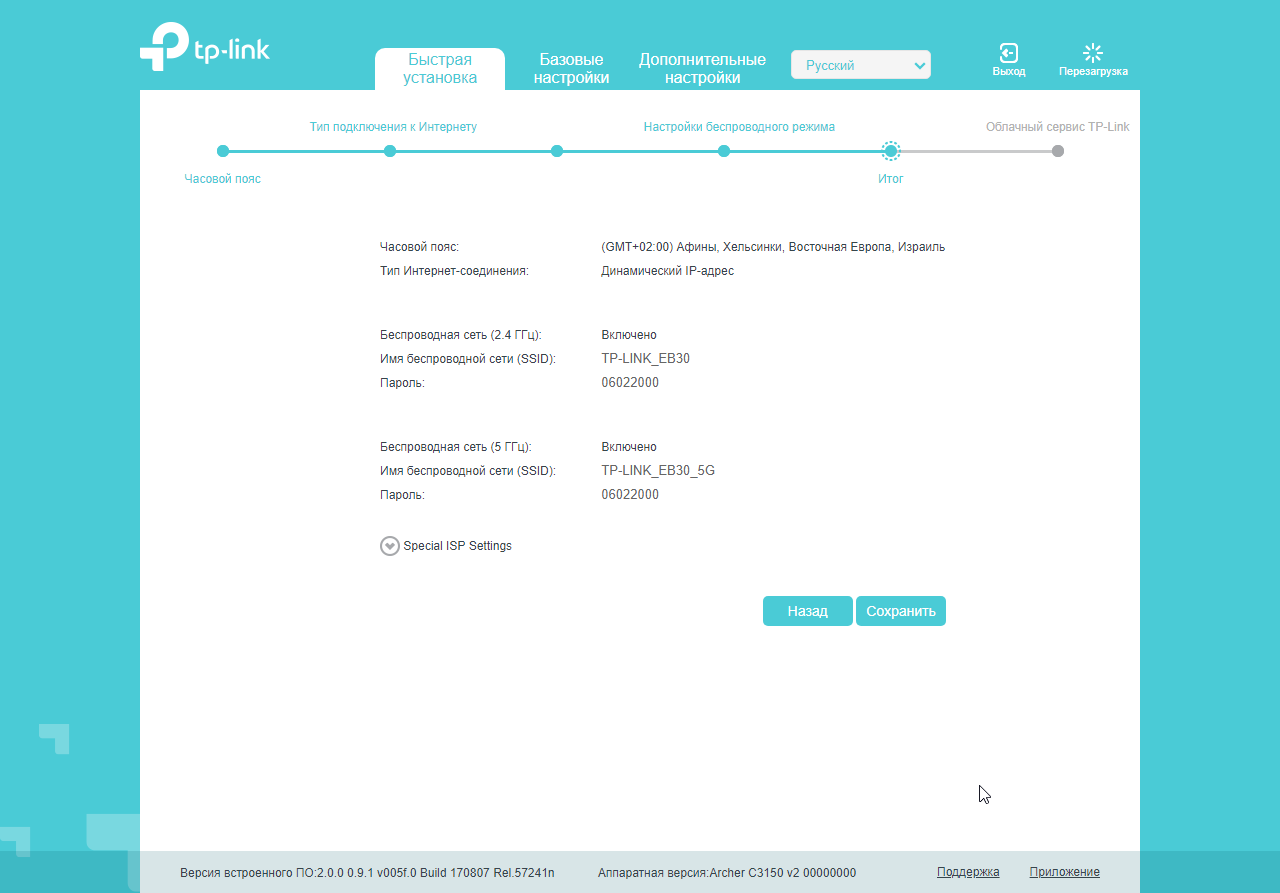Viewport: 1280px width, 893px height.
Task: Select the Итог step marker
Action: pyautogui.click(x=891, y=151)
